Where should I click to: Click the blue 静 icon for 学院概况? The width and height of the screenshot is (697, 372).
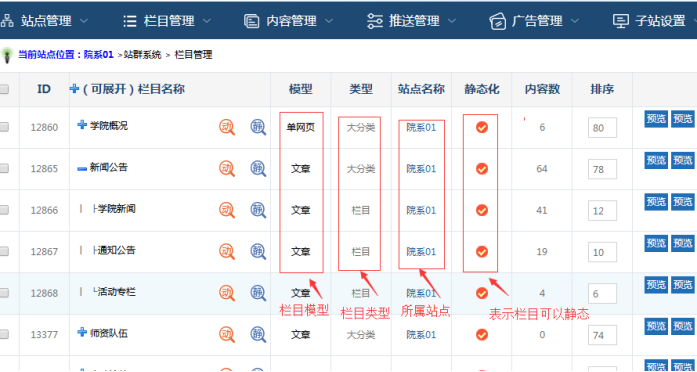pyautogui.click(x=258, y=127)
